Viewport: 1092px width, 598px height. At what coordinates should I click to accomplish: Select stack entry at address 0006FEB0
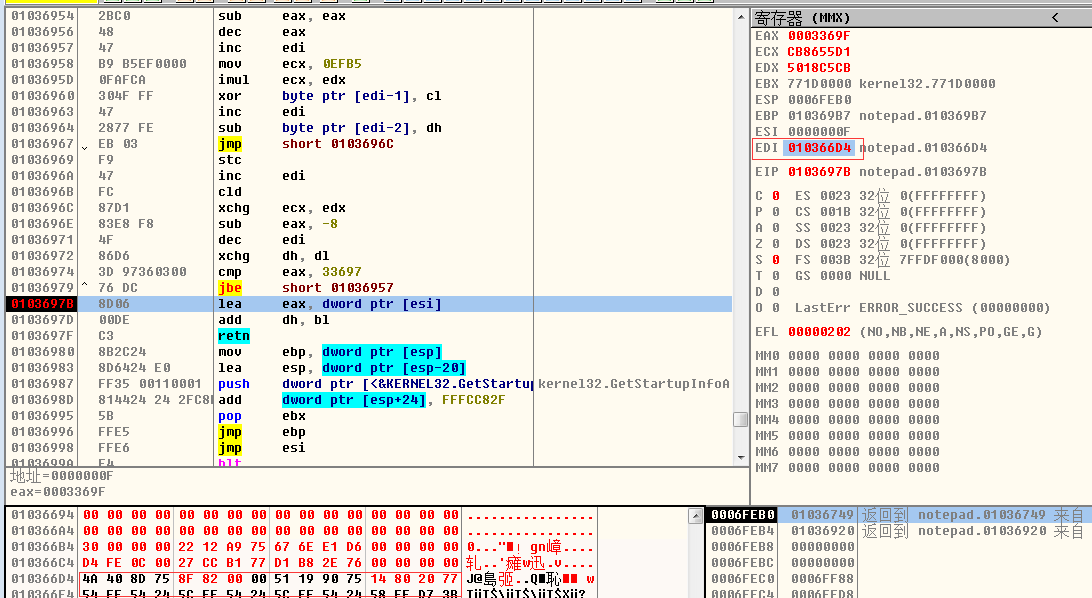point(741,515)
